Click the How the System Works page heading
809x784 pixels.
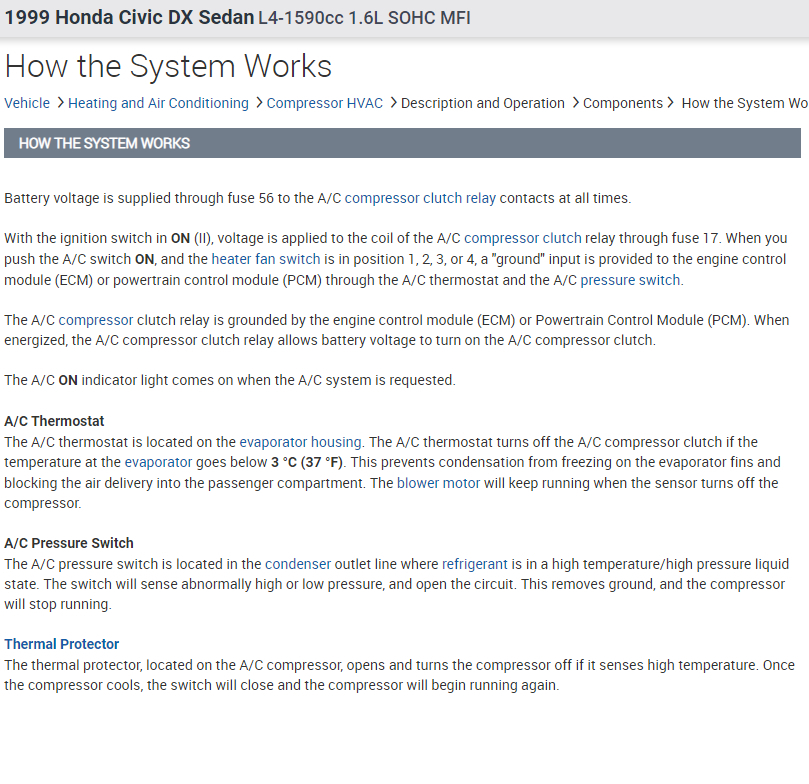pyautogui.click(x=168, y=66)
